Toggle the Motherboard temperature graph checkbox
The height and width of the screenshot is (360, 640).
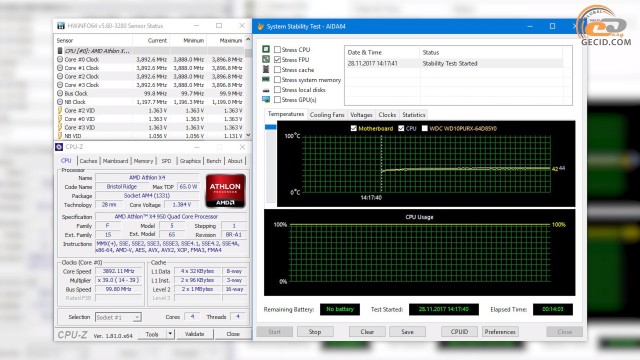pyautogui.click(x=353, y=128)
